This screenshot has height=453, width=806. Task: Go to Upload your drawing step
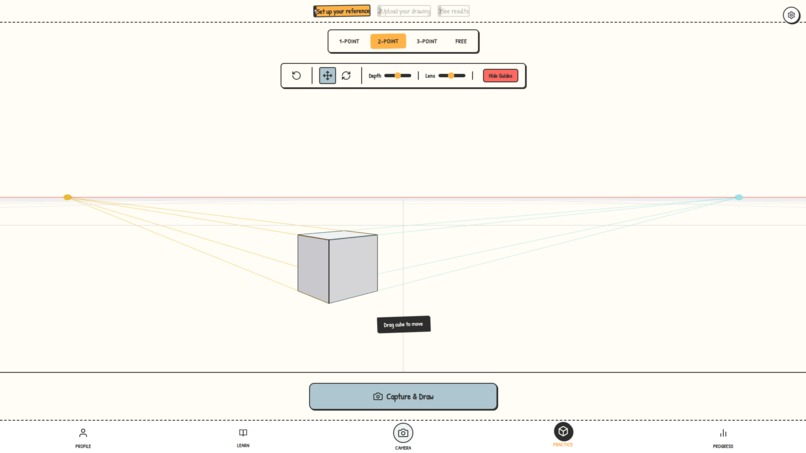click(404, 11)
